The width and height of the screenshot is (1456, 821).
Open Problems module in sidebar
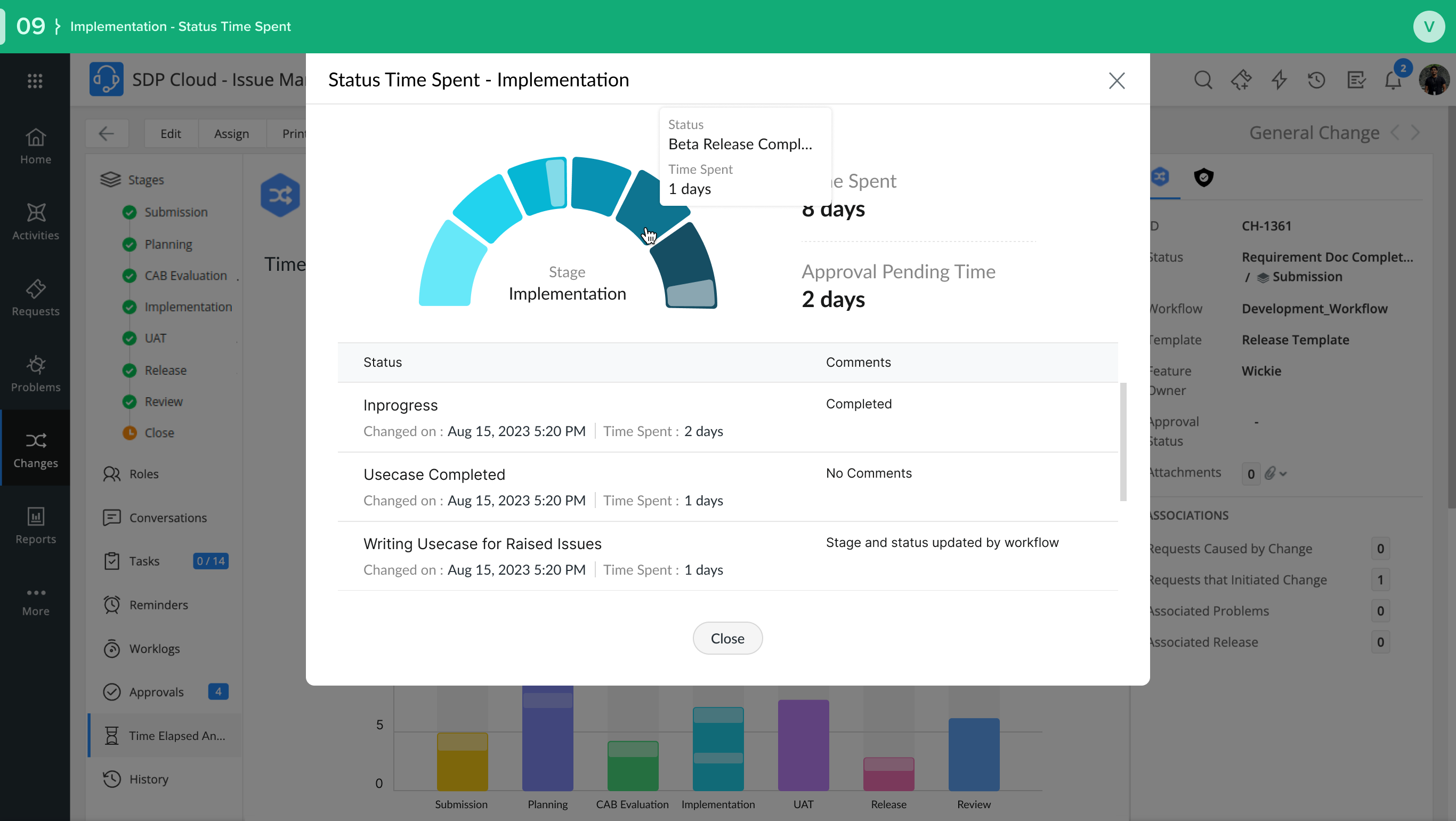(x=35, y=374)
